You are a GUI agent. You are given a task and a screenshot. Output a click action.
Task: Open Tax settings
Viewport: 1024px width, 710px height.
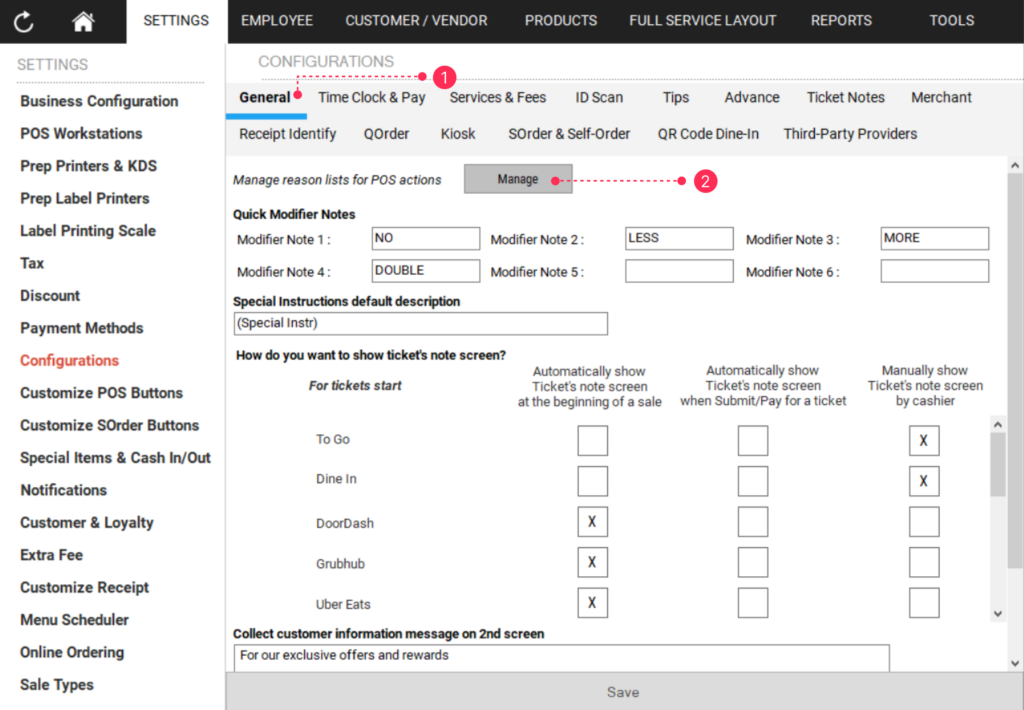[32, 263]
